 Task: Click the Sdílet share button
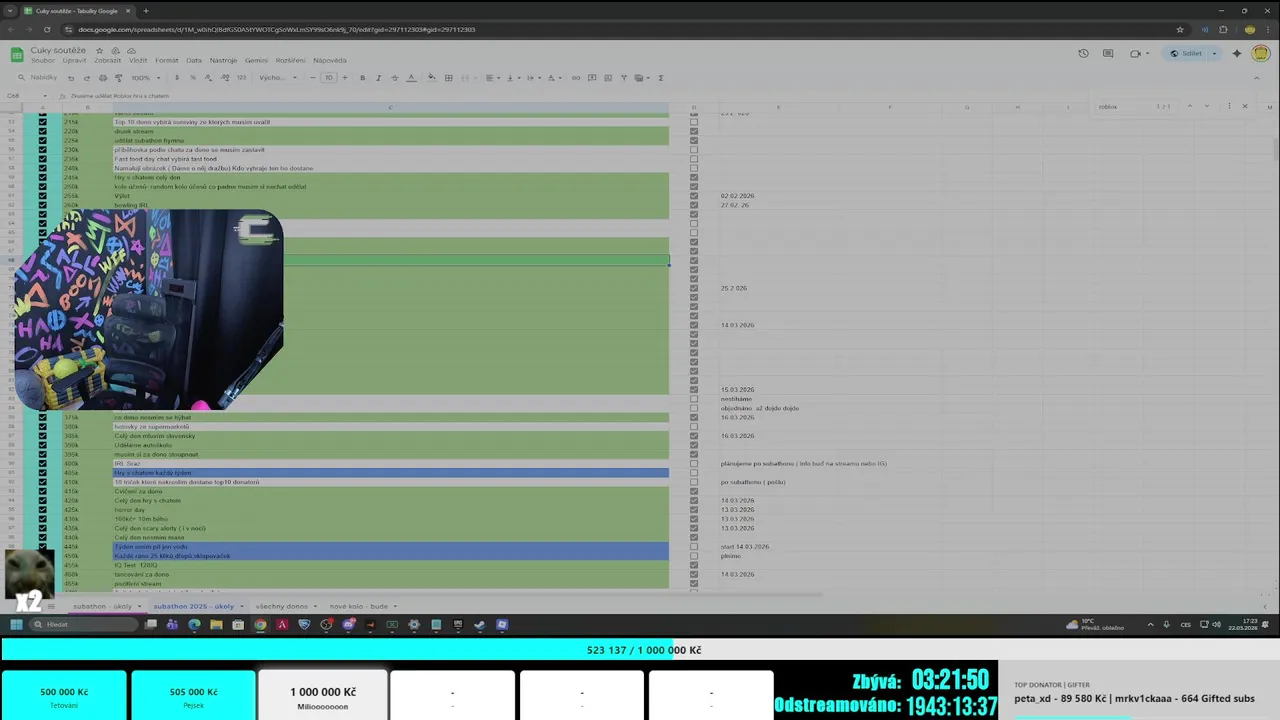pos(1186,54)
